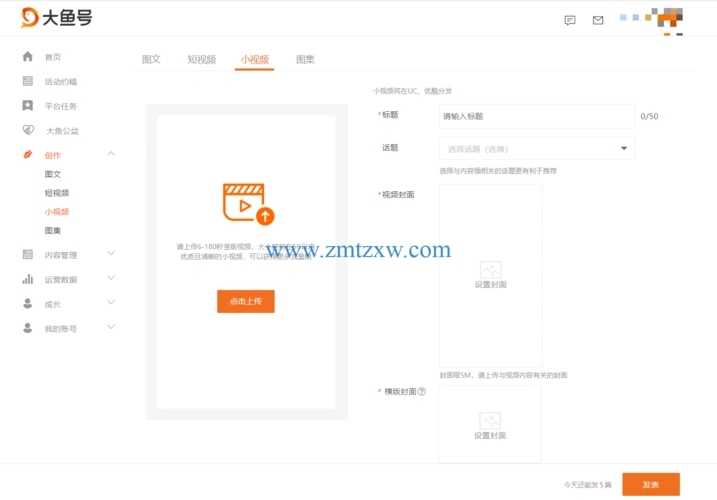
Task: Open the comments message icon in header
Action: tap(570, 20)
